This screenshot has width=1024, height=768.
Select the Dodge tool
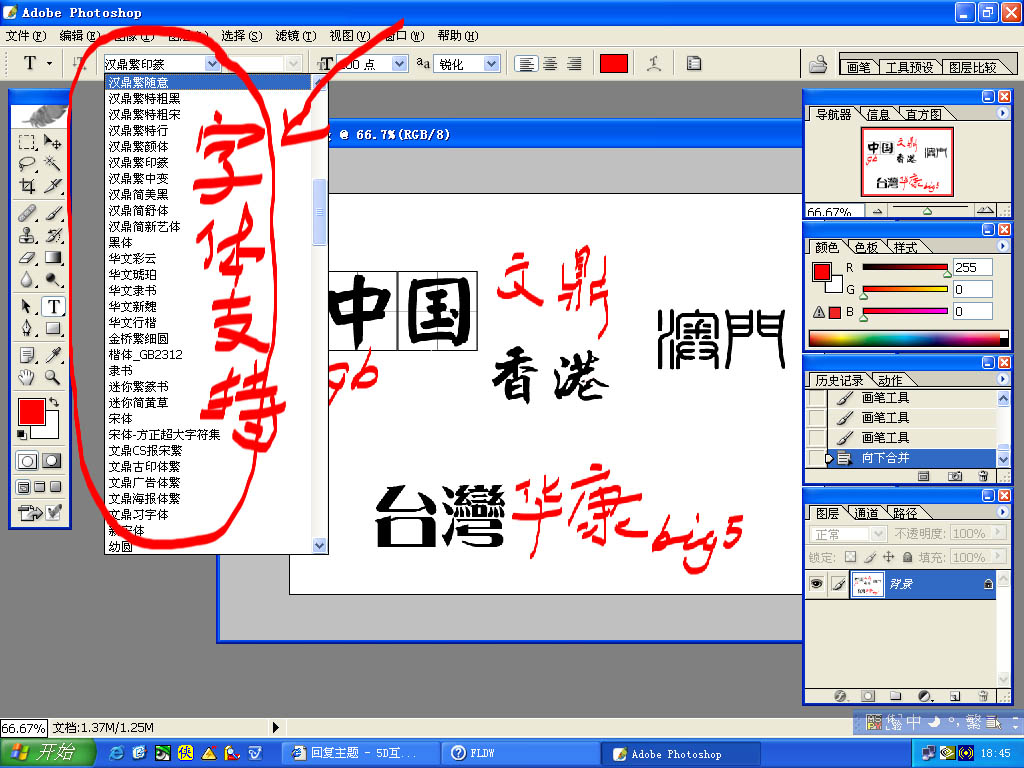(52, 280)
